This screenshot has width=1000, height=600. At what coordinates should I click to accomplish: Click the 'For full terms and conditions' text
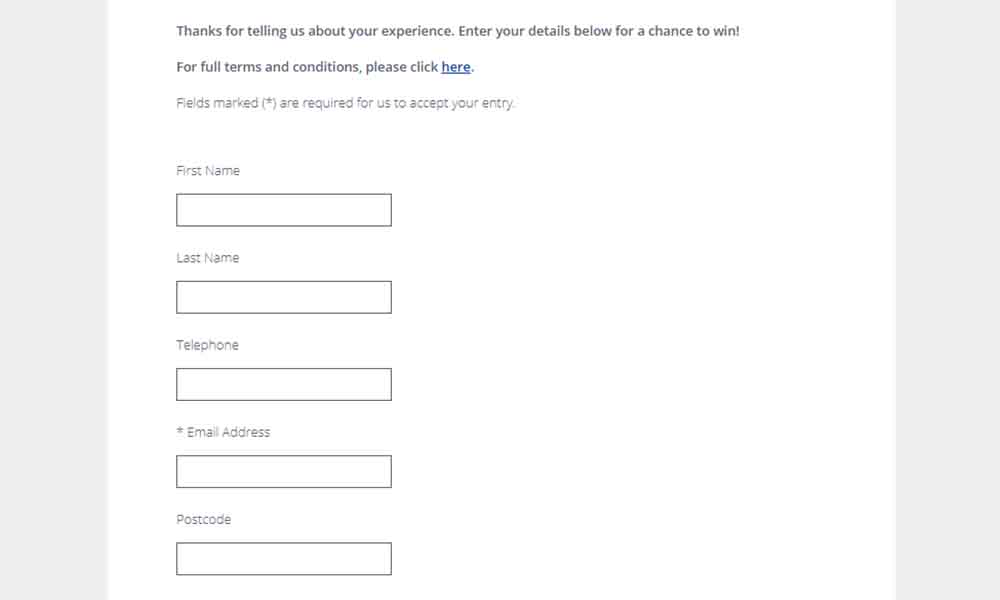307,67
